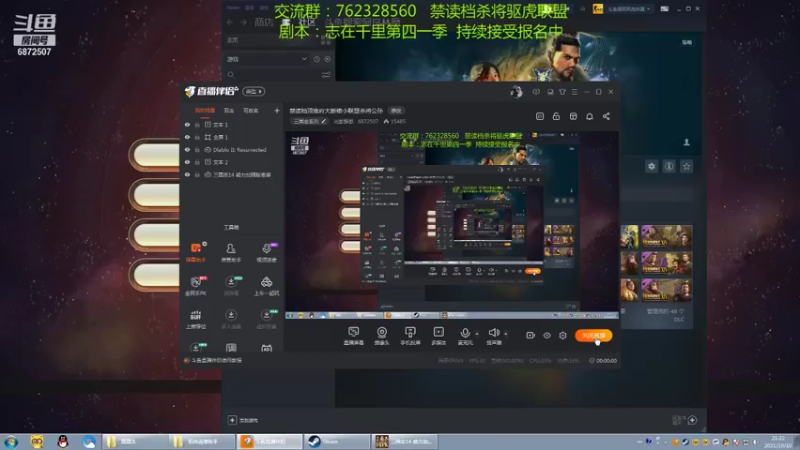
Task: Open the room manager assistant tool
Action: 231,252
